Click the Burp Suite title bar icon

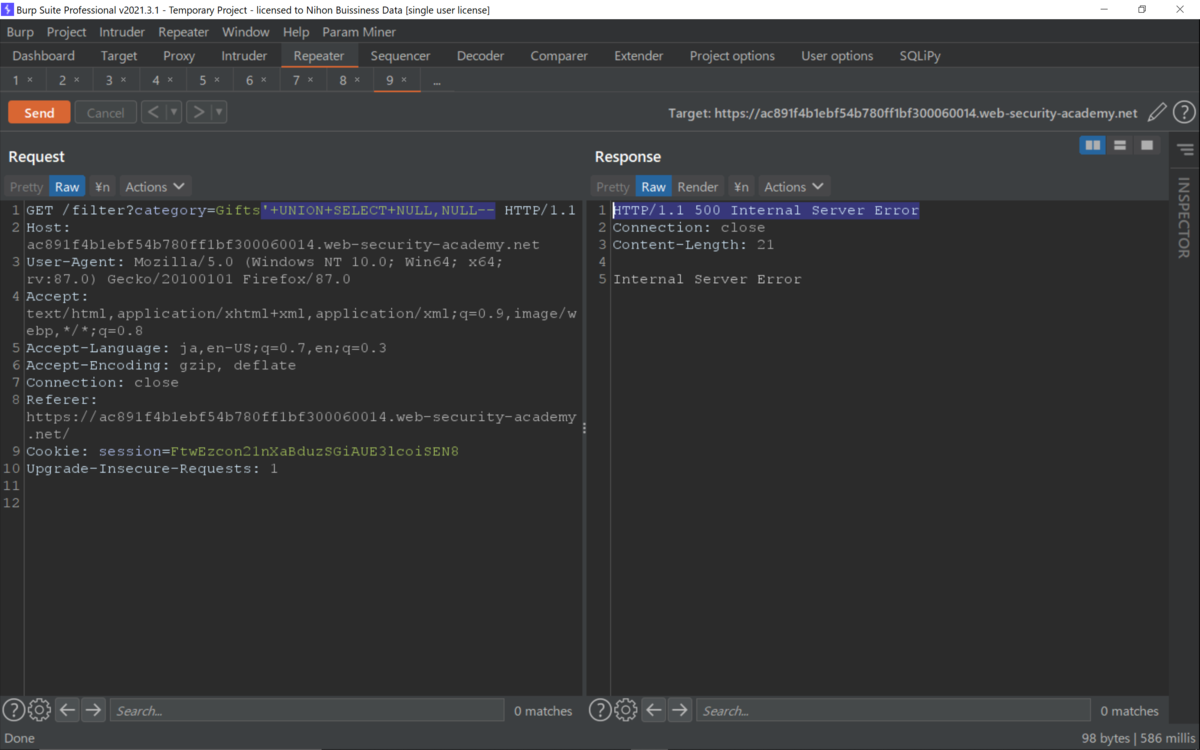click(8, 9)
